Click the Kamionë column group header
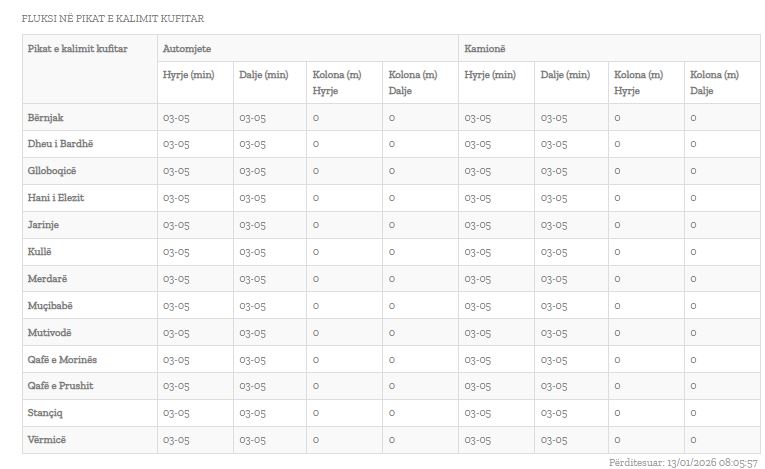 click(486, 48)
